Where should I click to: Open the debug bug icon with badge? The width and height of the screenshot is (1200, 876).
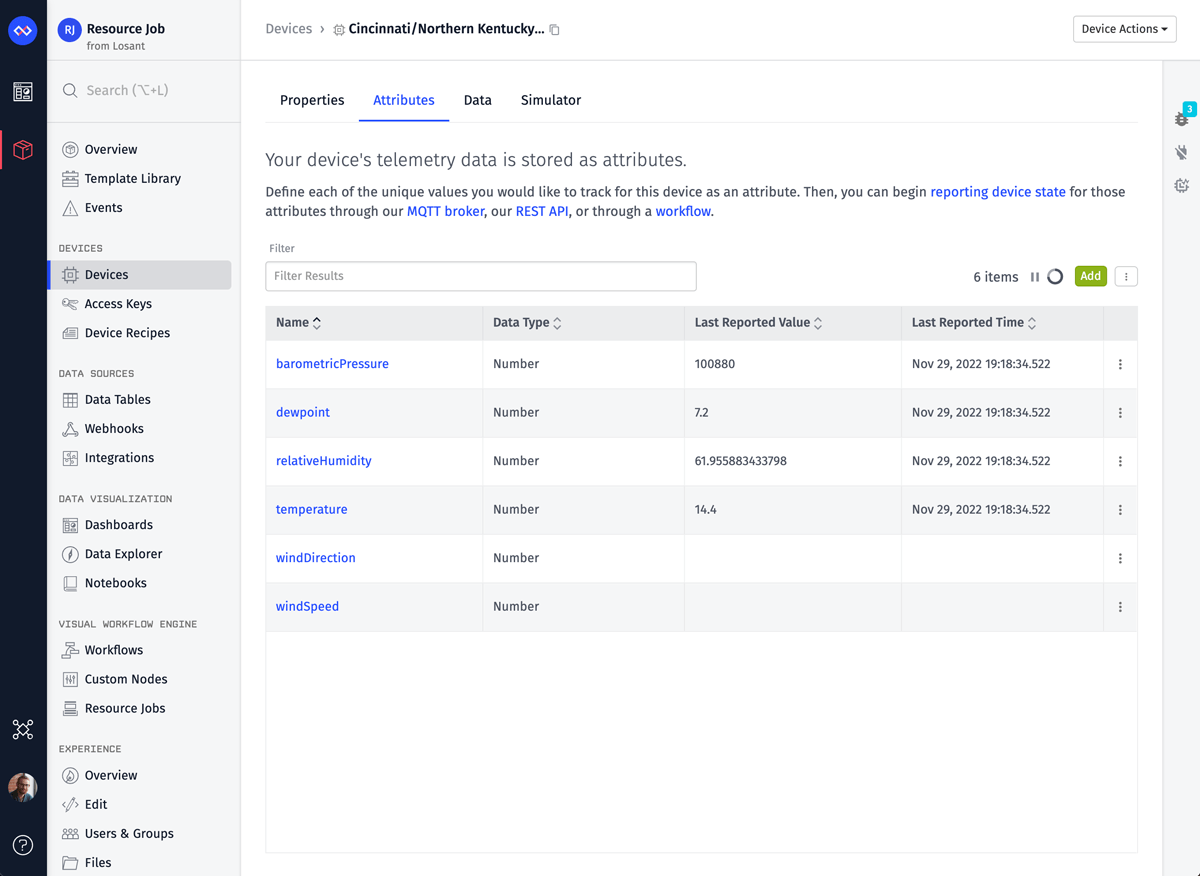click(x=1182, y=117)
